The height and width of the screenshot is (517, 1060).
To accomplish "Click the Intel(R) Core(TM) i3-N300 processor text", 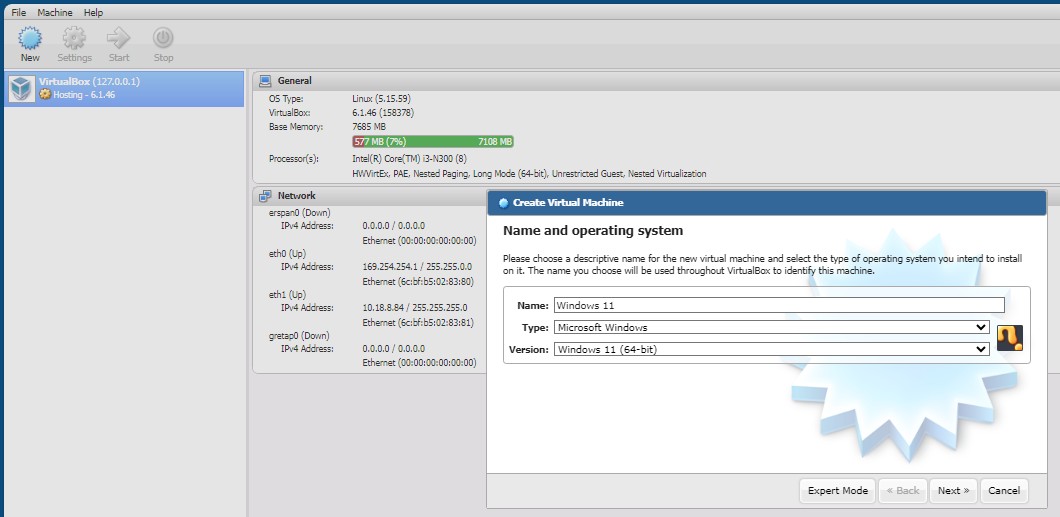I will 409,159.
